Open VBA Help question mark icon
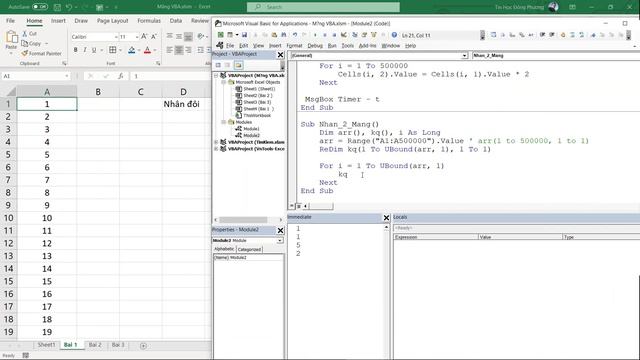 pyautogui.click(x=394, y=35)
